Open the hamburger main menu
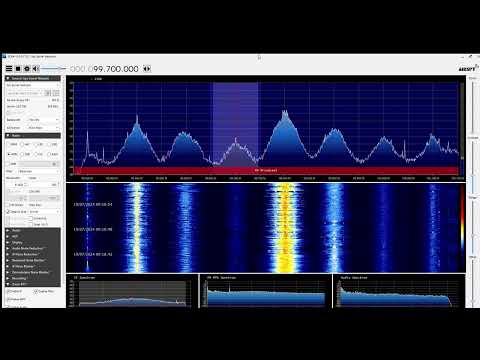This screenshot has height=360, width=480. [9, 69]
